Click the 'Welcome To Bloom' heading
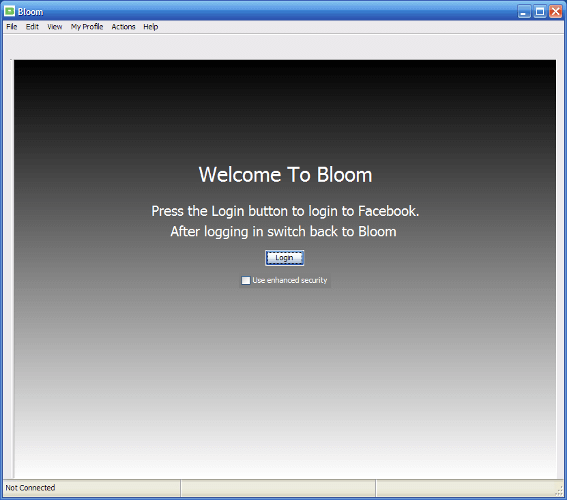Viewport: 567px width, 500px height. pos(285,175)
